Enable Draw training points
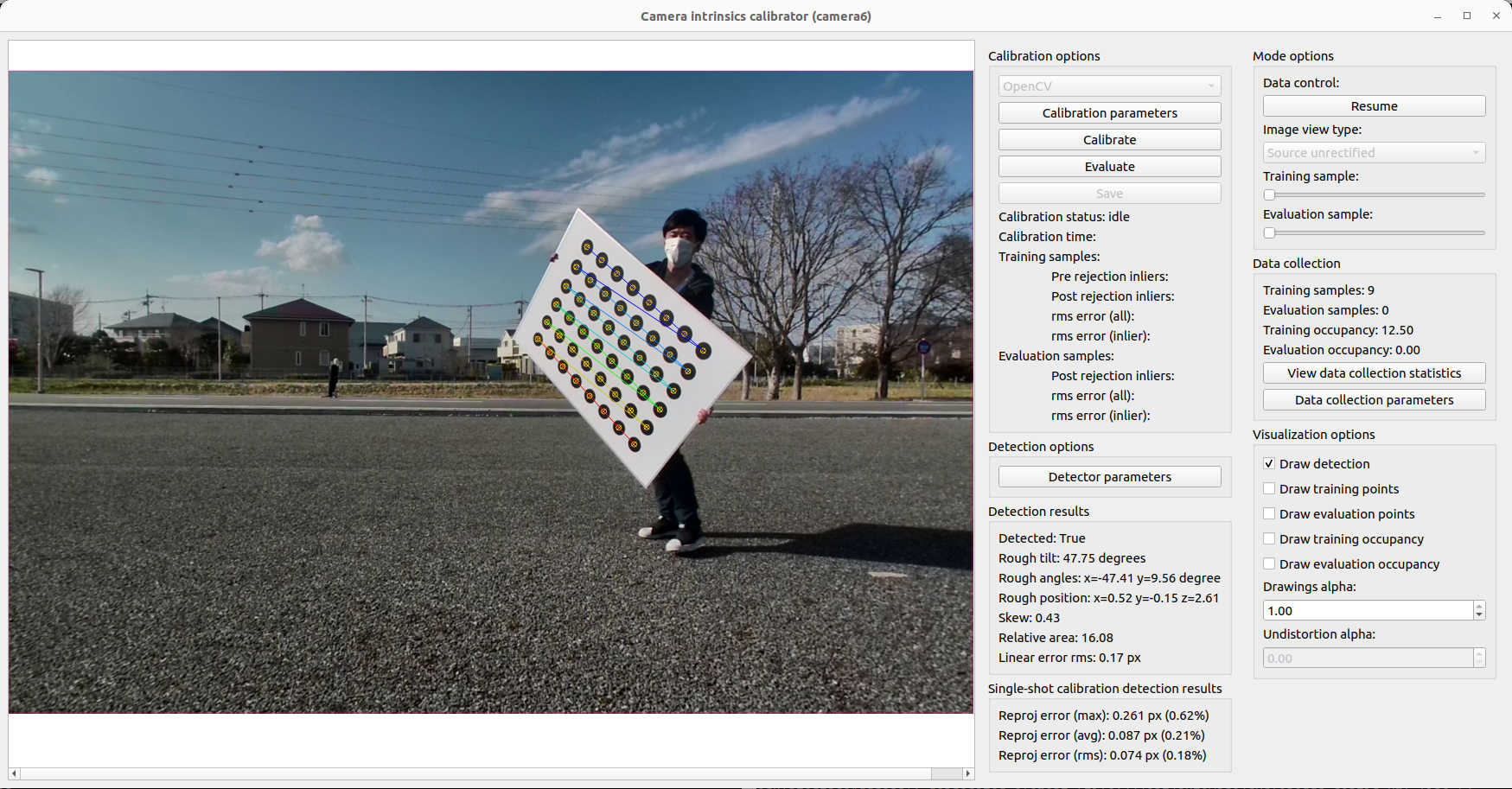Screen dimensions: 1512x789 (x=1268, y=488)
